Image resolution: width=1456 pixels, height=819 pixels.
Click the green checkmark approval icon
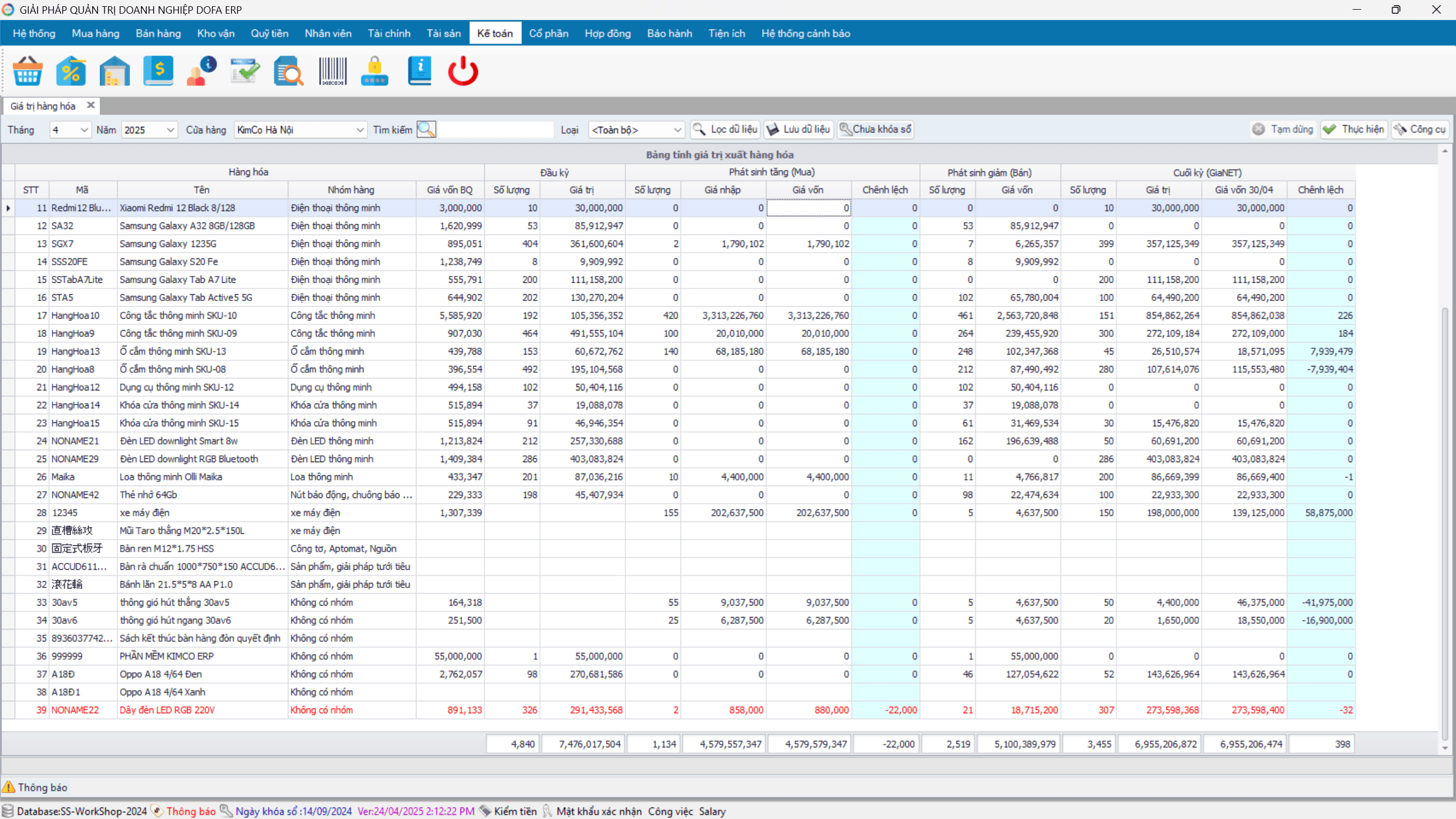pyautogui.click(x=245, y=71)
